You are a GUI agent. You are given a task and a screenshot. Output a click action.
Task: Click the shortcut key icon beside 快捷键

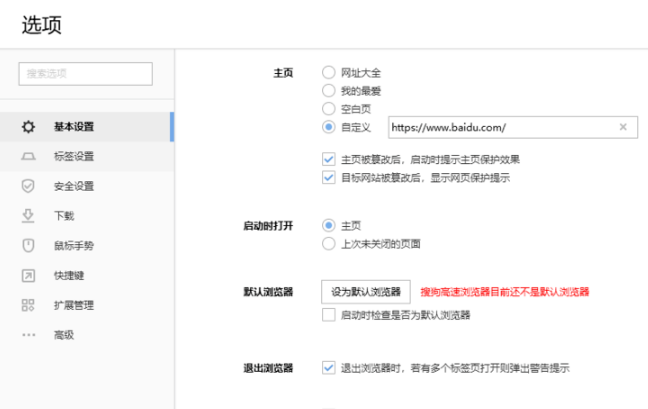(29, 275)
